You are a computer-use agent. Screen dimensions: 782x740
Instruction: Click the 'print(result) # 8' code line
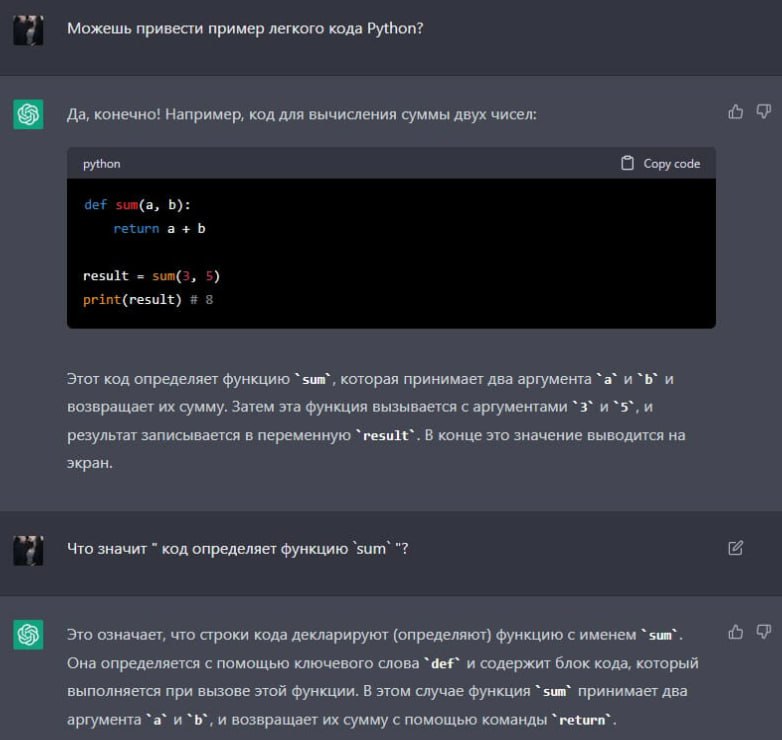point(148,300)
